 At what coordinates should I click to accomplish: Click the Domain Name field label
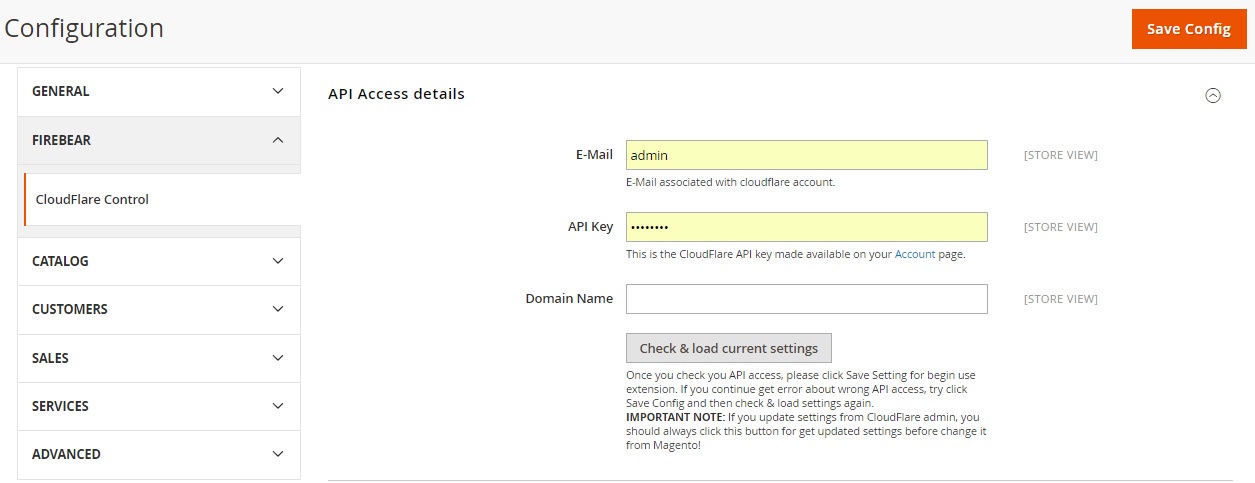click(569, 299)
